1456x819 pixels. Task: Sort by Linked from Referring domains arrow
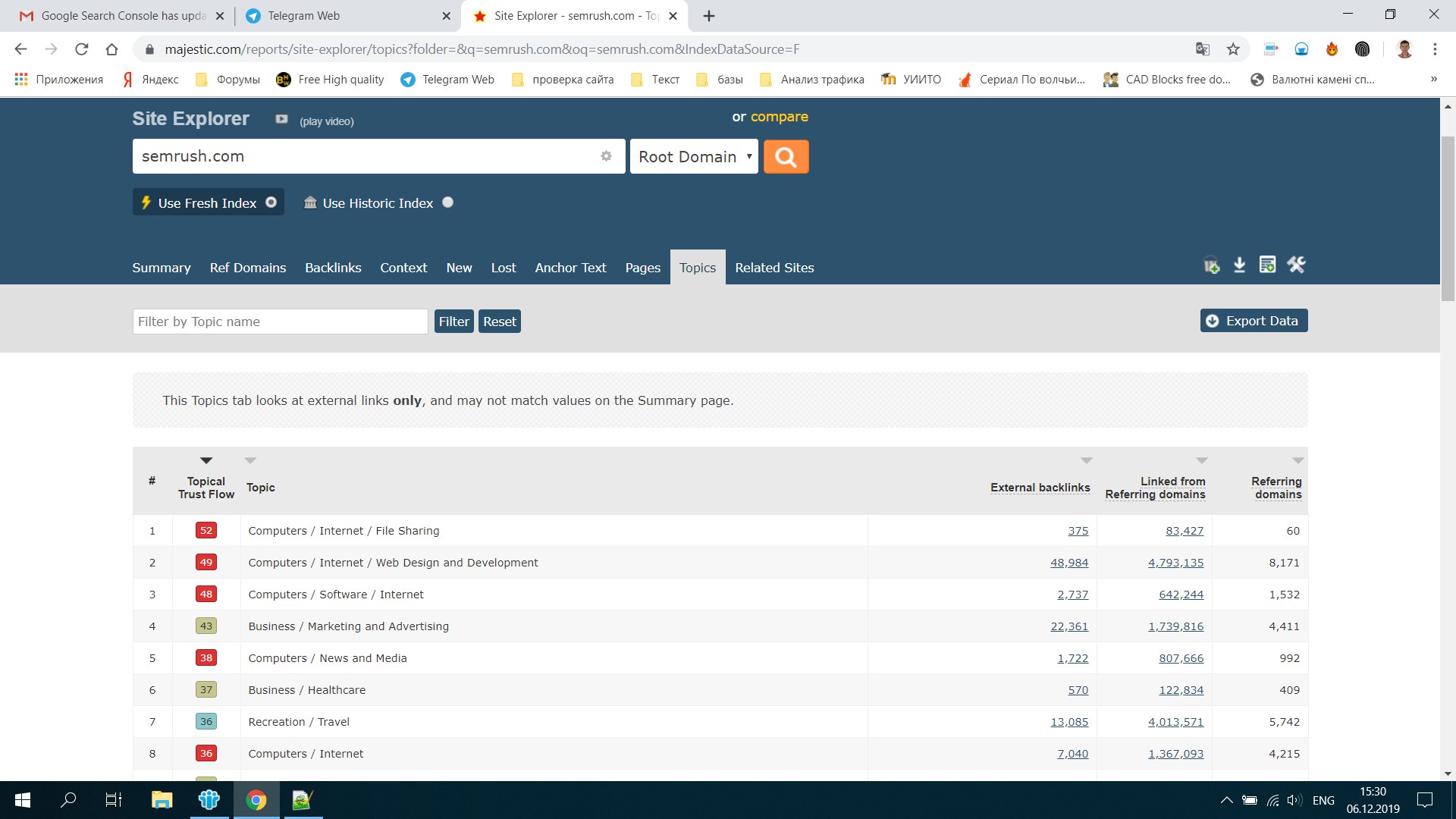pos(1202,460)
